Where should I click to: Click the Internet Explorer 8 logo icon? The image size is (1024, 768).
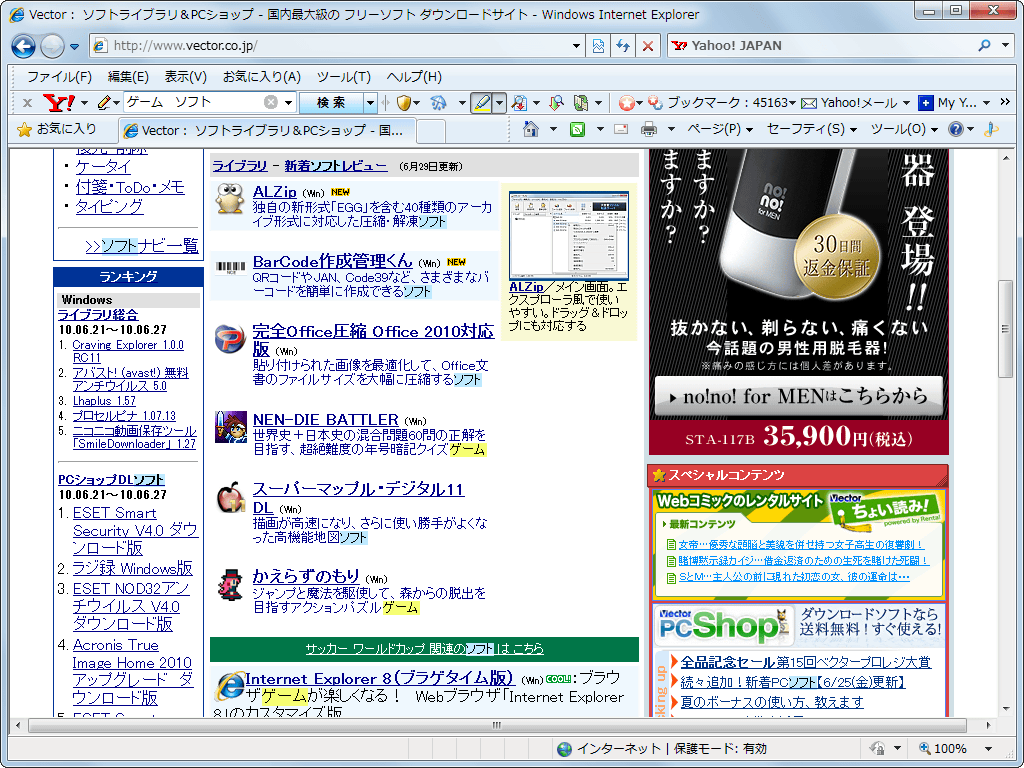[x=229, y=686]
